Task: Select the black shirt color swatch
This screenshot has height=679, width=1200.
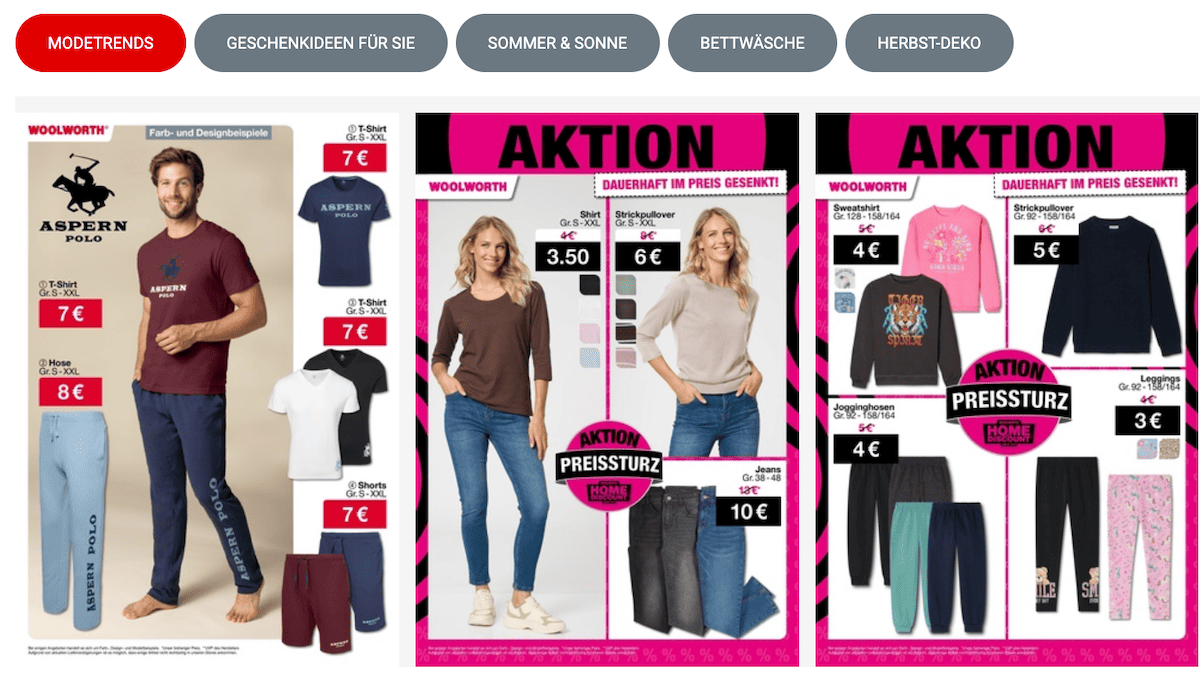Action: pos(590,285)
